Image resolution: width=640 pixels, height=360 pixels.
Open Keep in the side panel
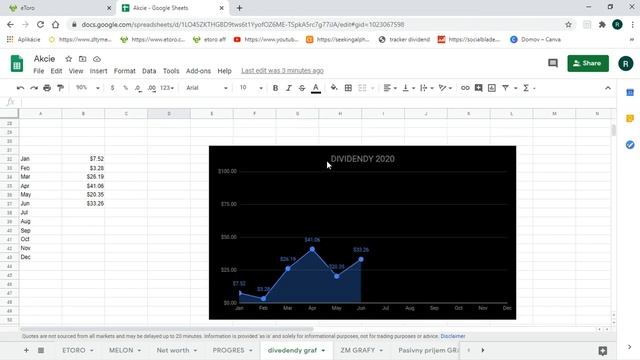pos(630,118)
